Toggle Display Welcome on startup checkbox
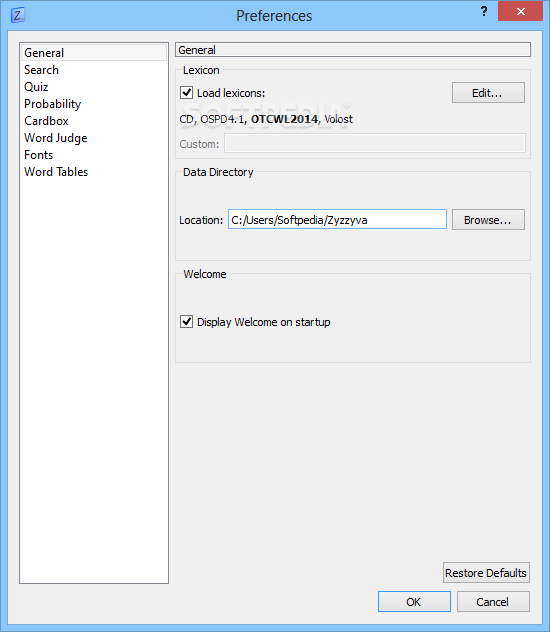 pos(186,322)
